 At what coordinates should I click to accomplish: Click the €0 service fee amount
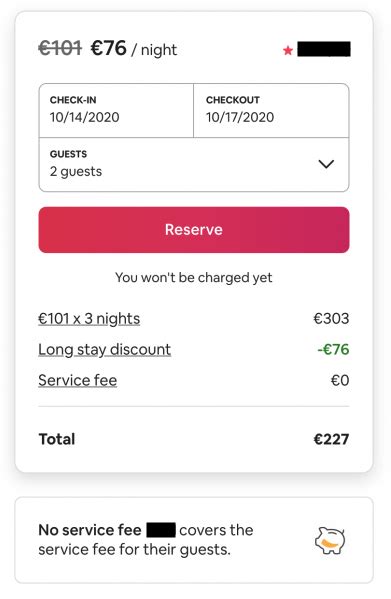[x=340, y=380]
